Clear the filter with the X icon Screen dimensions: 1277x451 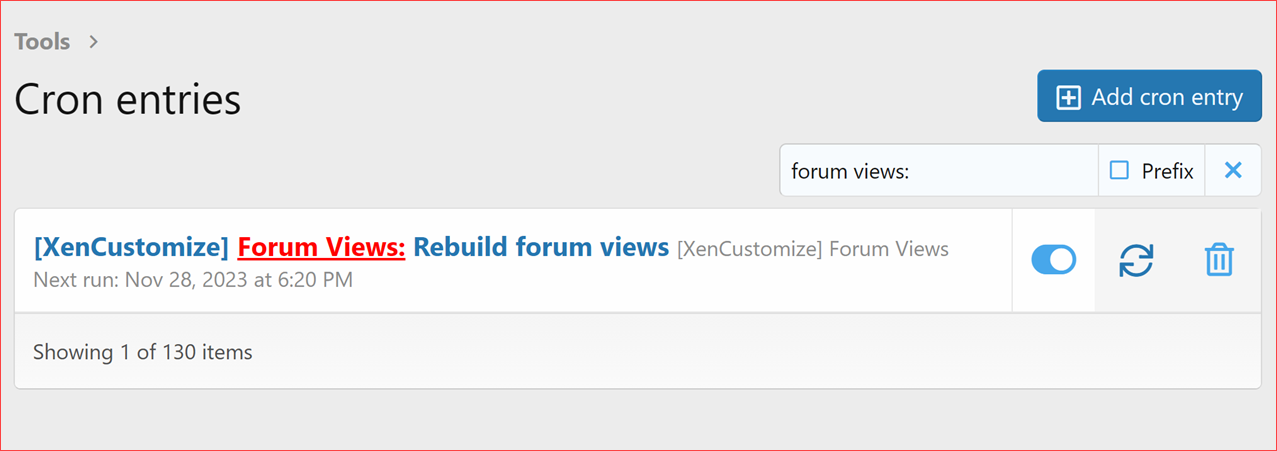pyautogui.click(x=1233, y=171)
